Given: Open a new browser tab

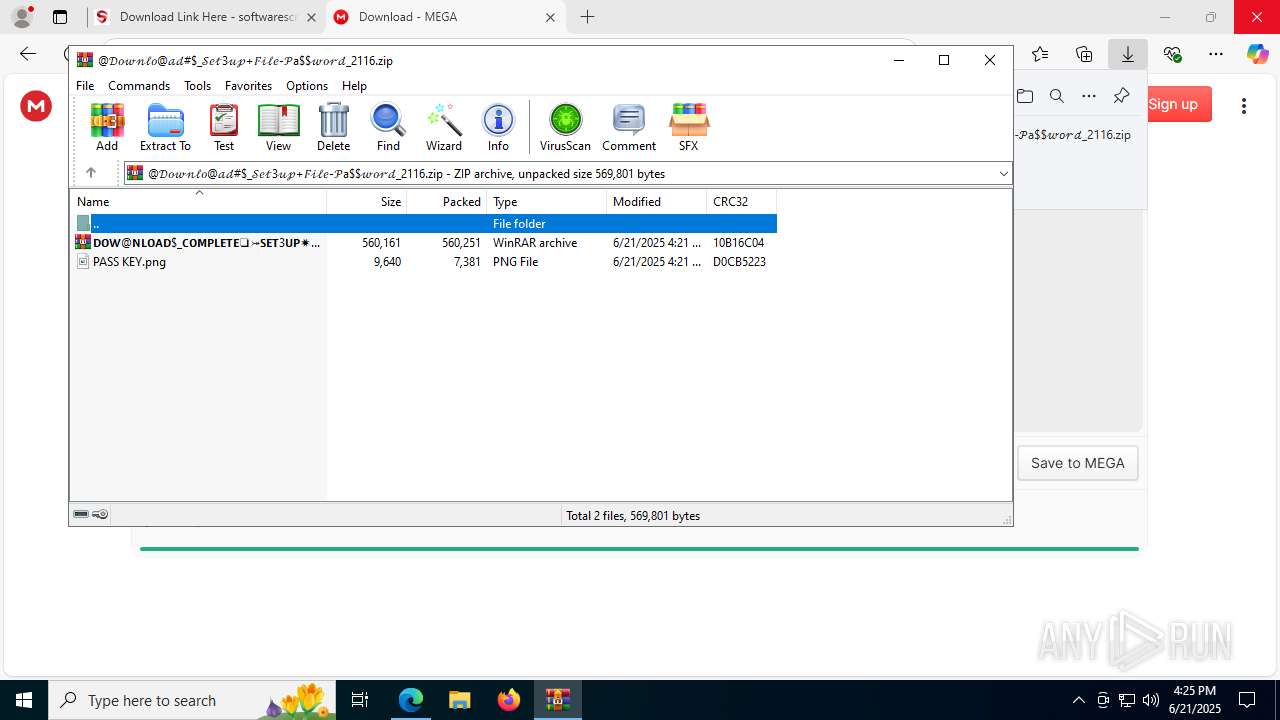Looking at the screenshot, I should [587, 17].
